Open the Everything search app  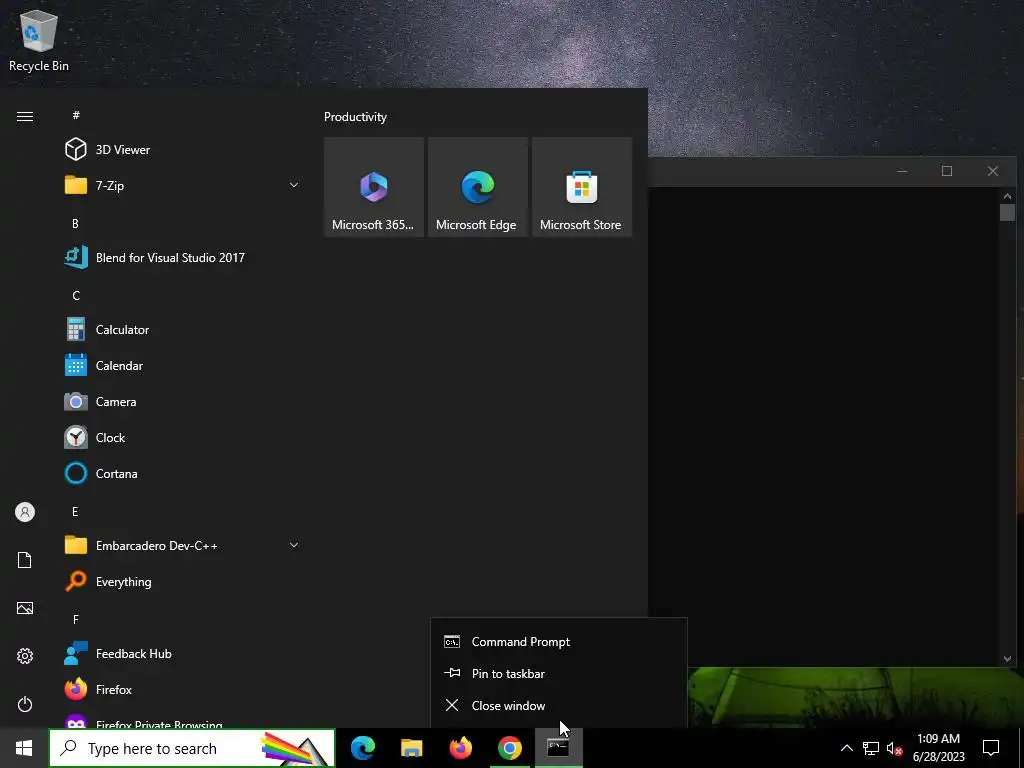pyautogui.click(x=181, y=581)
